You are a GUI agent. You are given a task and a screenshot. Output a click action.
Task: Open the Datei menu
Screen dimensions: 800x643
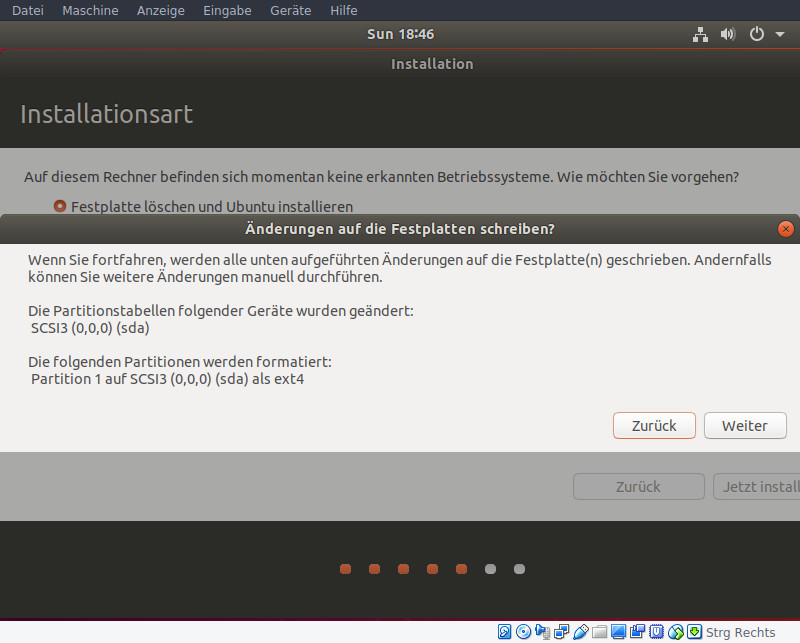[x=28, y=10]
